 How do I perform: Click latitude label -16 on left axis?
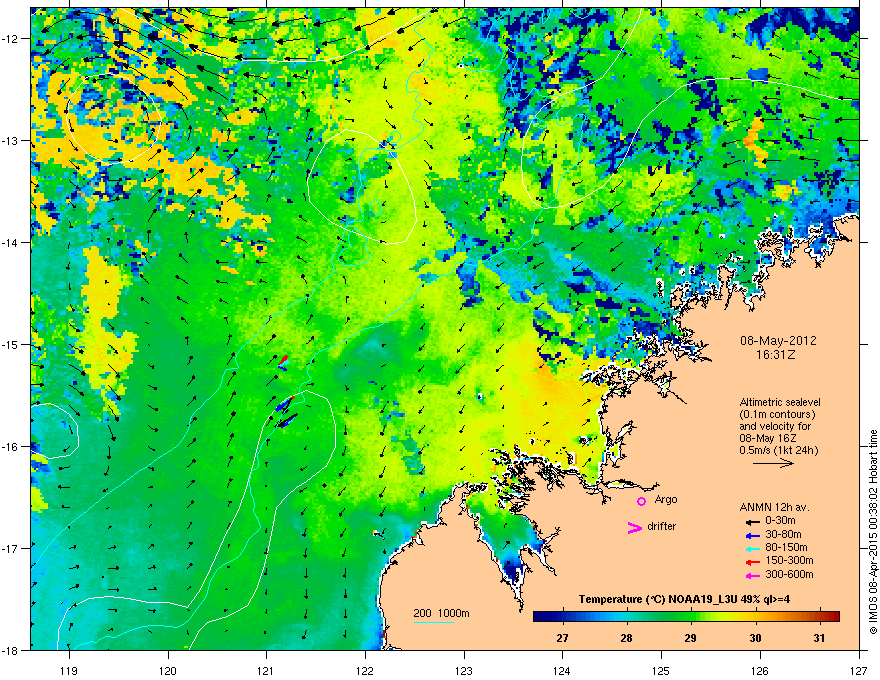pos(10,447)
